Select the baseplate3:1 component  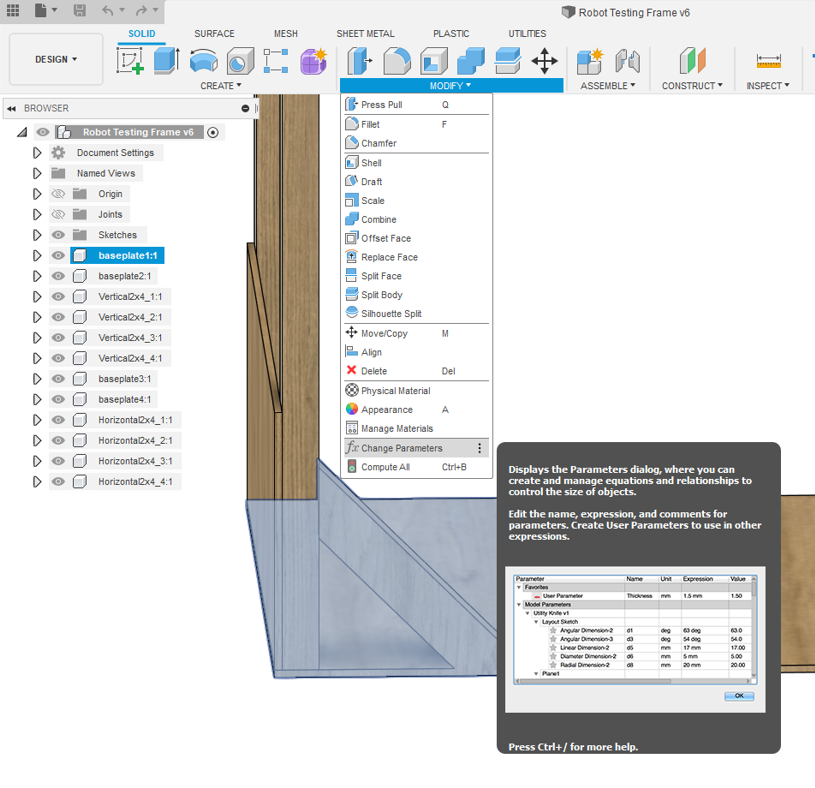(x=124, y=379)
